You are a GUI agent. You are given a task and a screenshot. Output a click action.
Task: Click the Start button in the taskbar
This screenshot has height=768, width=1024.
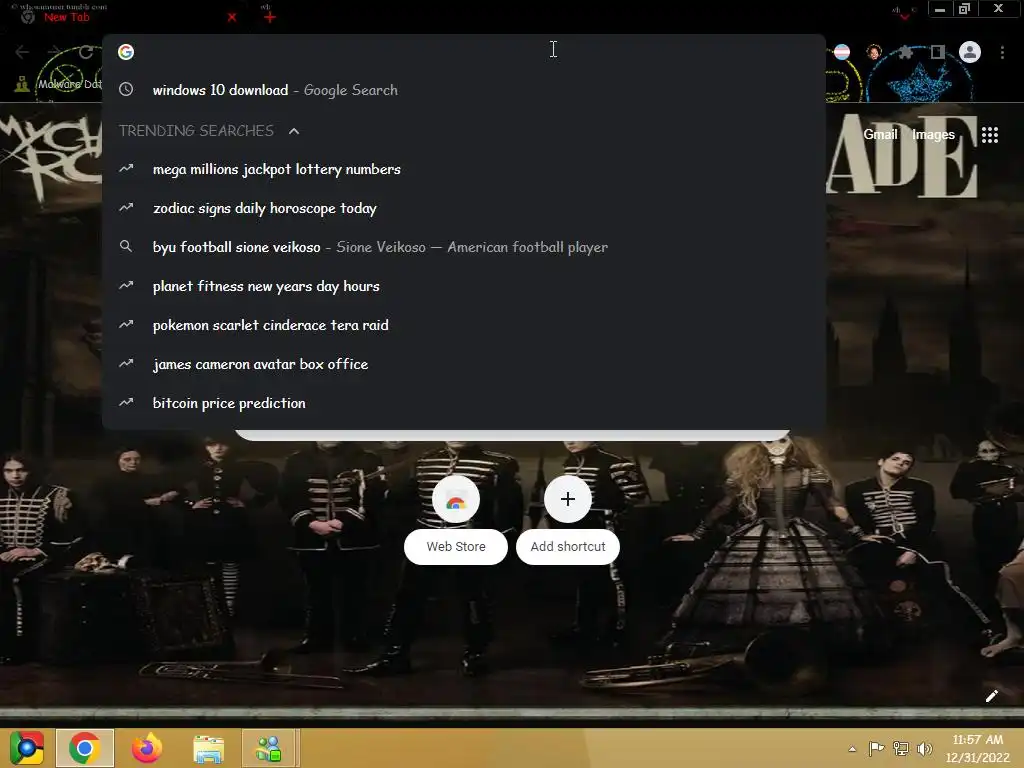[x=26, y=748]
